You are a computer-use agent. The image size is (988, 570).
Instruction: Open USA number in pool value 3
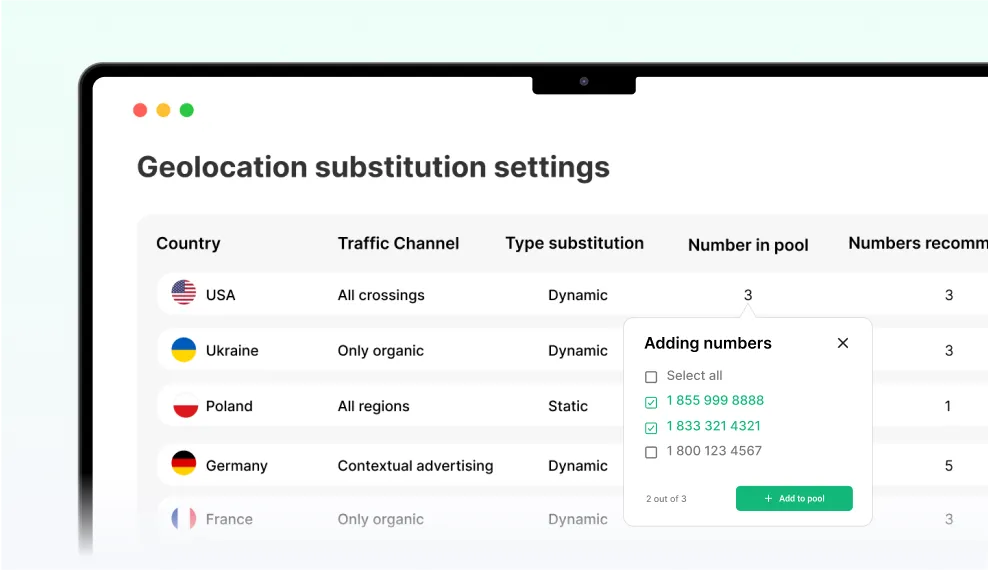click(748, 295)
